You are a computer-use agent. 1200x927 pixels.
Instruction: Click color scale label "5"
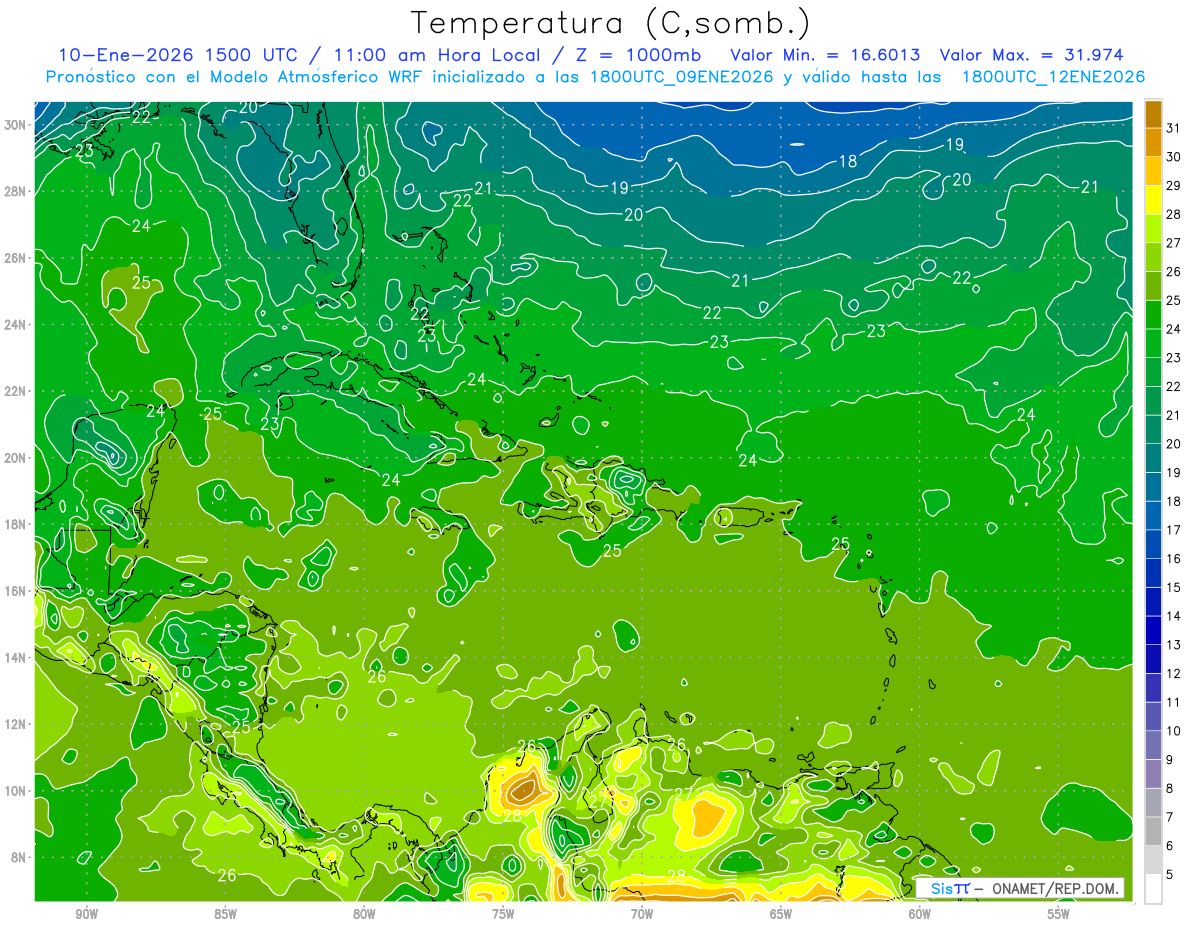pos(1170,875)
